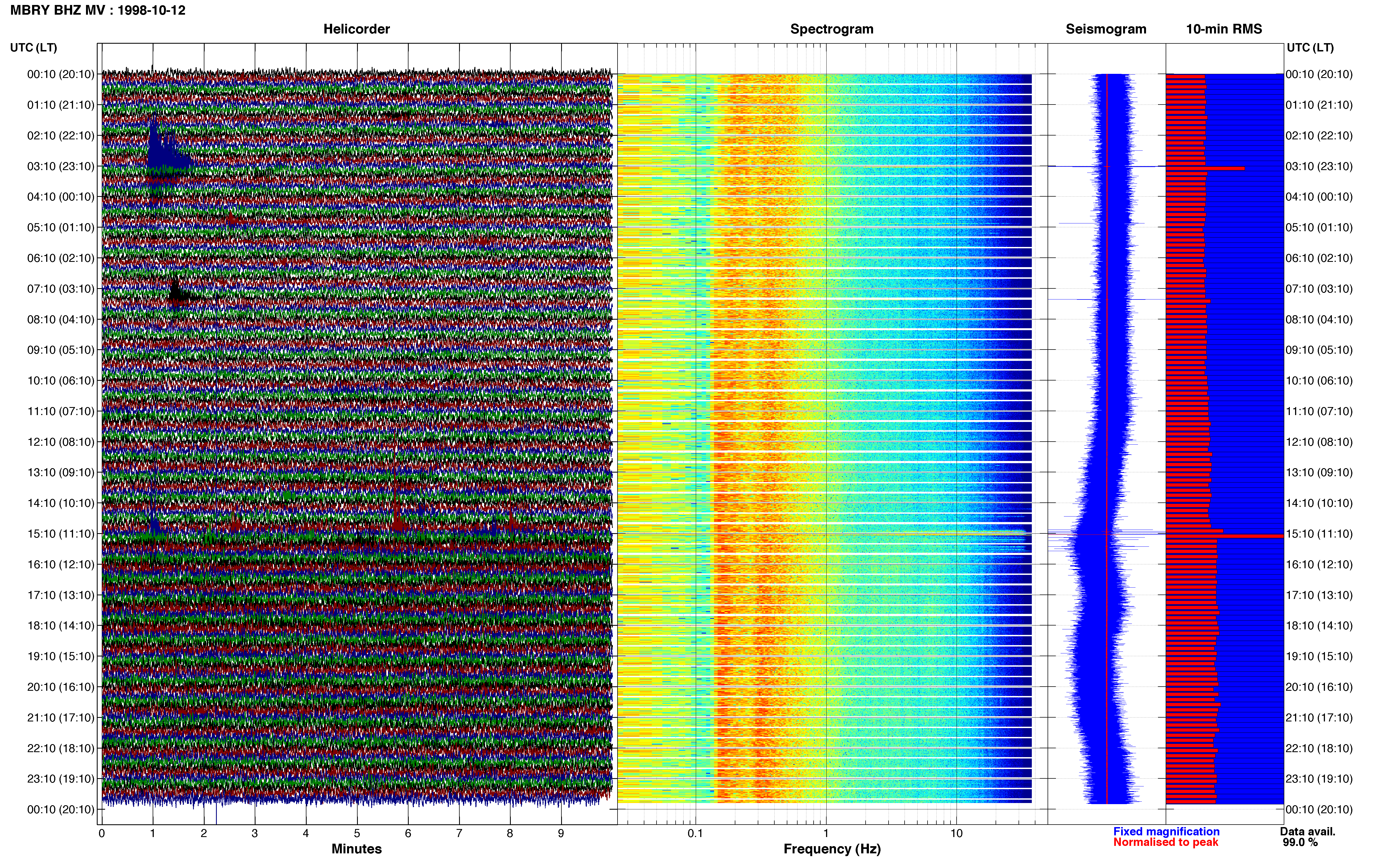
Task: Select the Spectrogram panel heading
Action: tap(832, 29)
